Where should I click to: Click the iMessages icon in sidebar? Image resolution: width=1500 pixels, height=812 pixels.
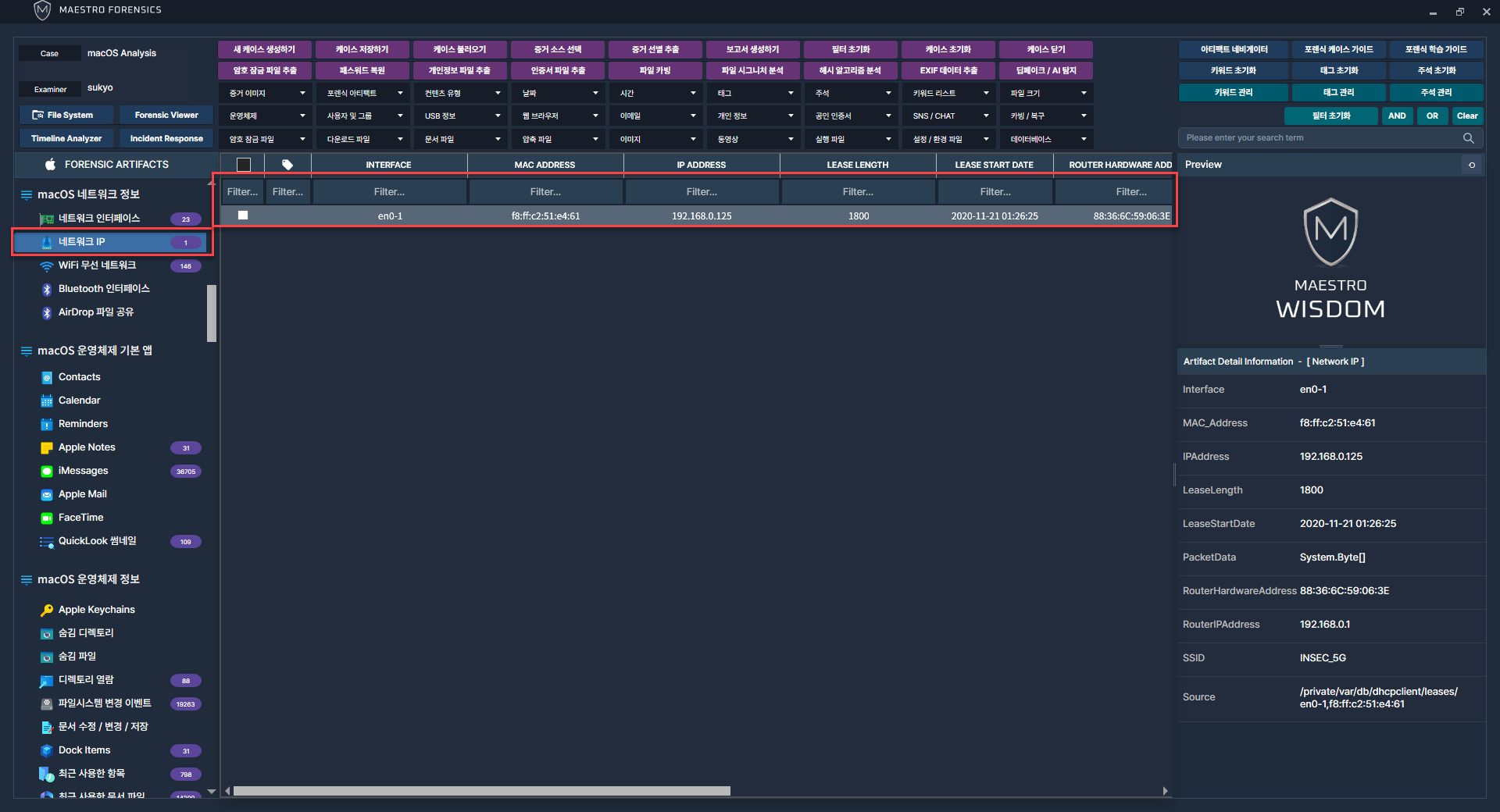[47, 472]
